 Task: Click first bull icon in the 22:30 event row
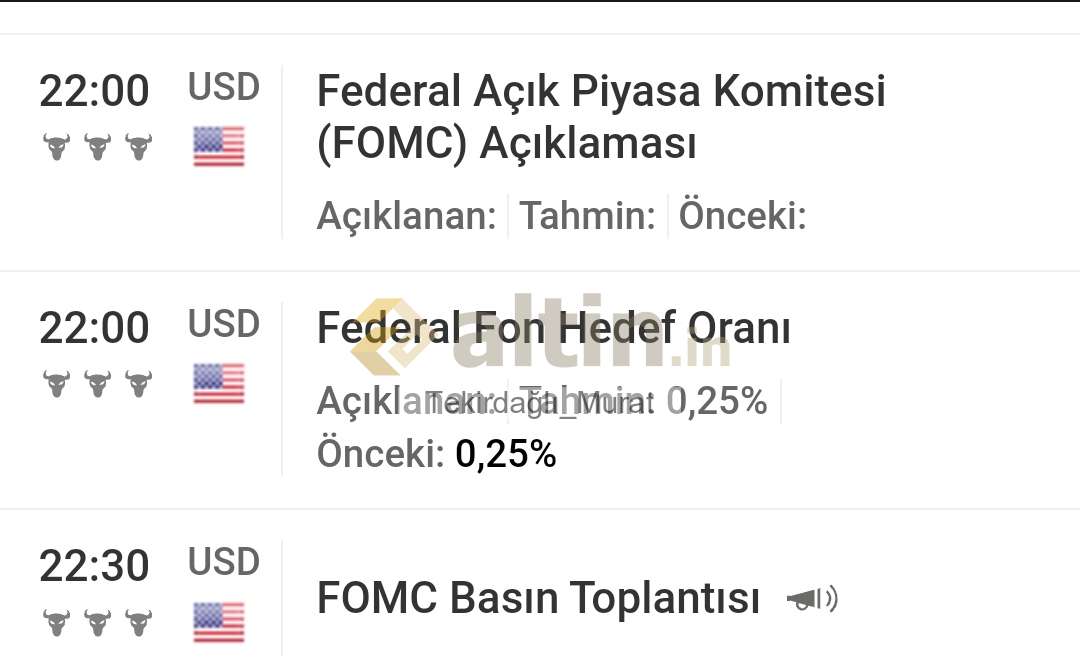point(56,622)
